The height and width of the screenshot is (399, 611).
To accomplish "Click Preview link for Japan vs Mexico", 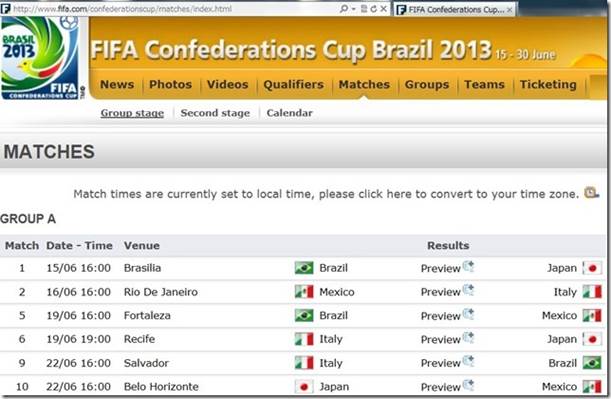I will pos(440,387).
